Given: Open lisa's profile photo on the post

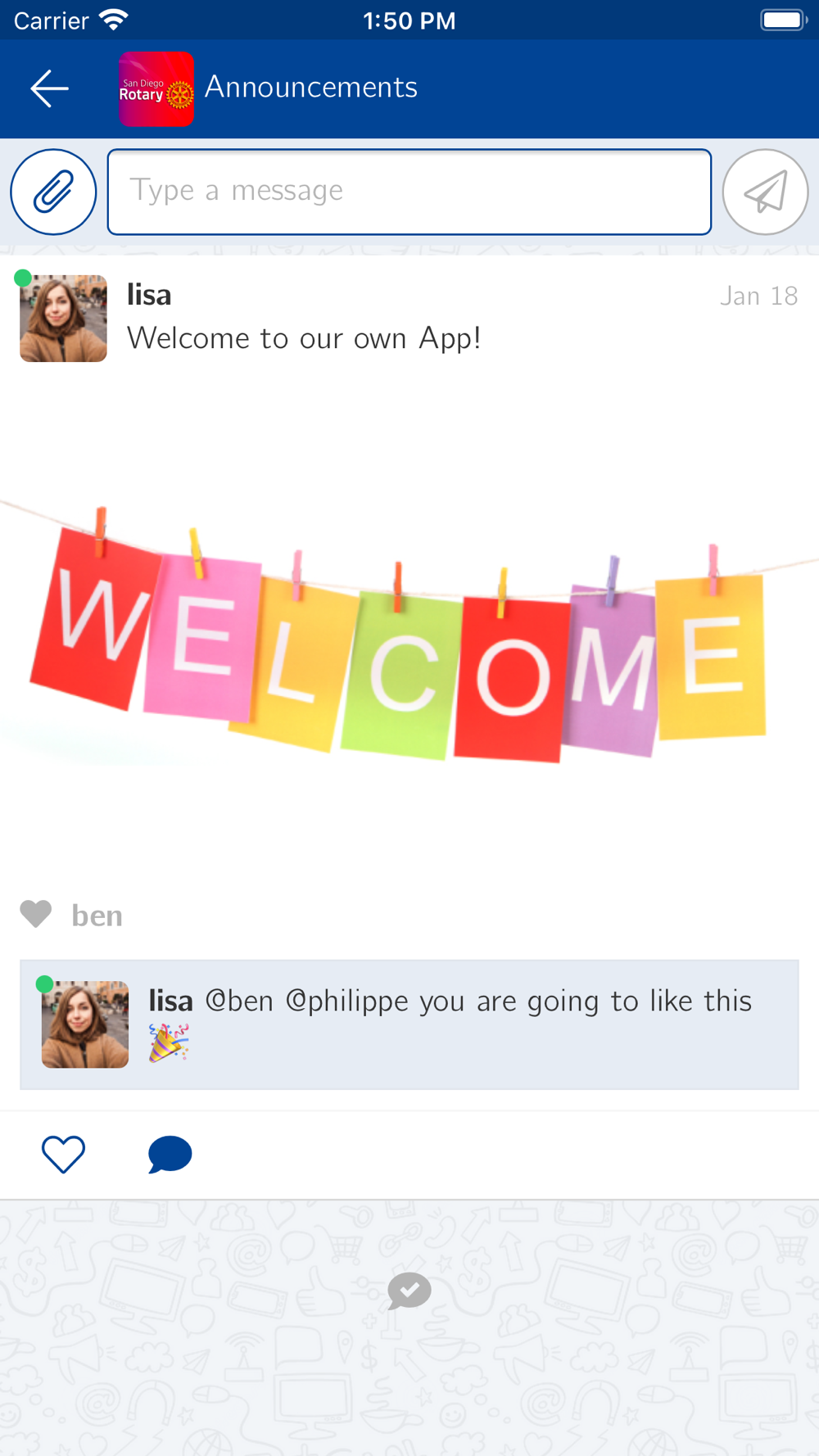Looking at the screenshot, I should pyautogui.click(x=63, y=319).
